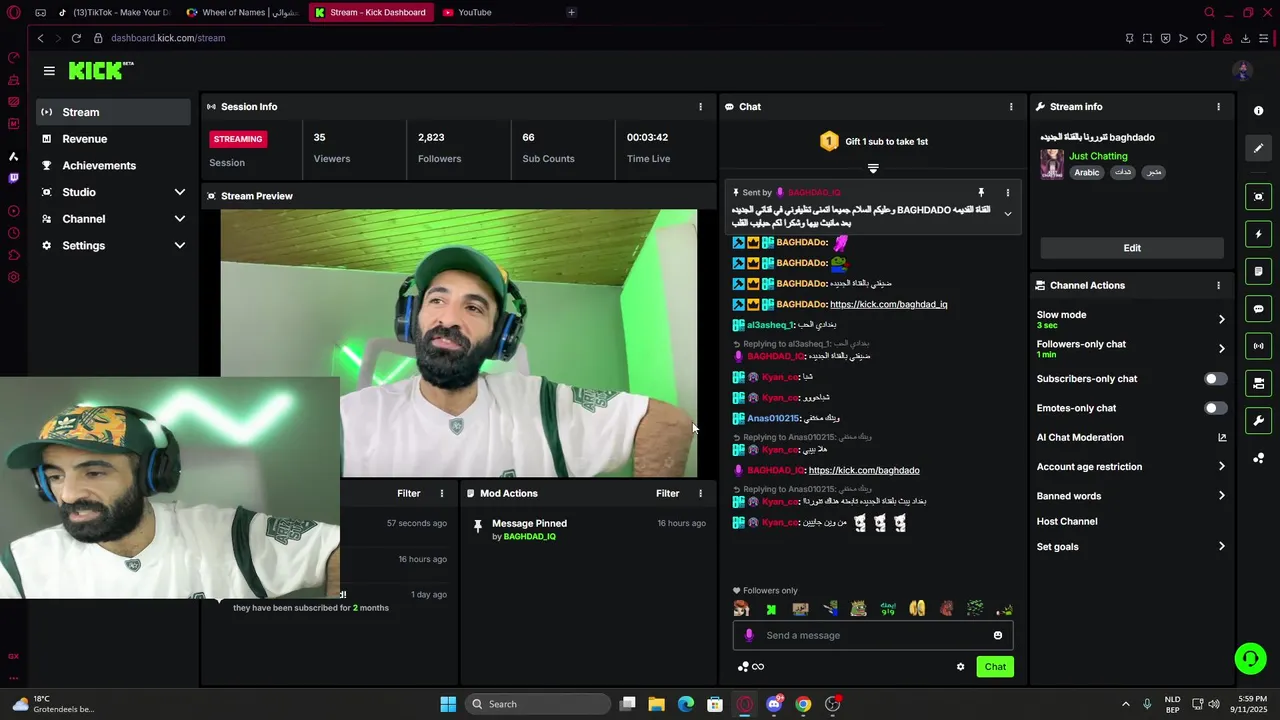1280x720 pixels.
Task: Open Chat panel three-dot options menu
Action: click(x=1011, y=106)
